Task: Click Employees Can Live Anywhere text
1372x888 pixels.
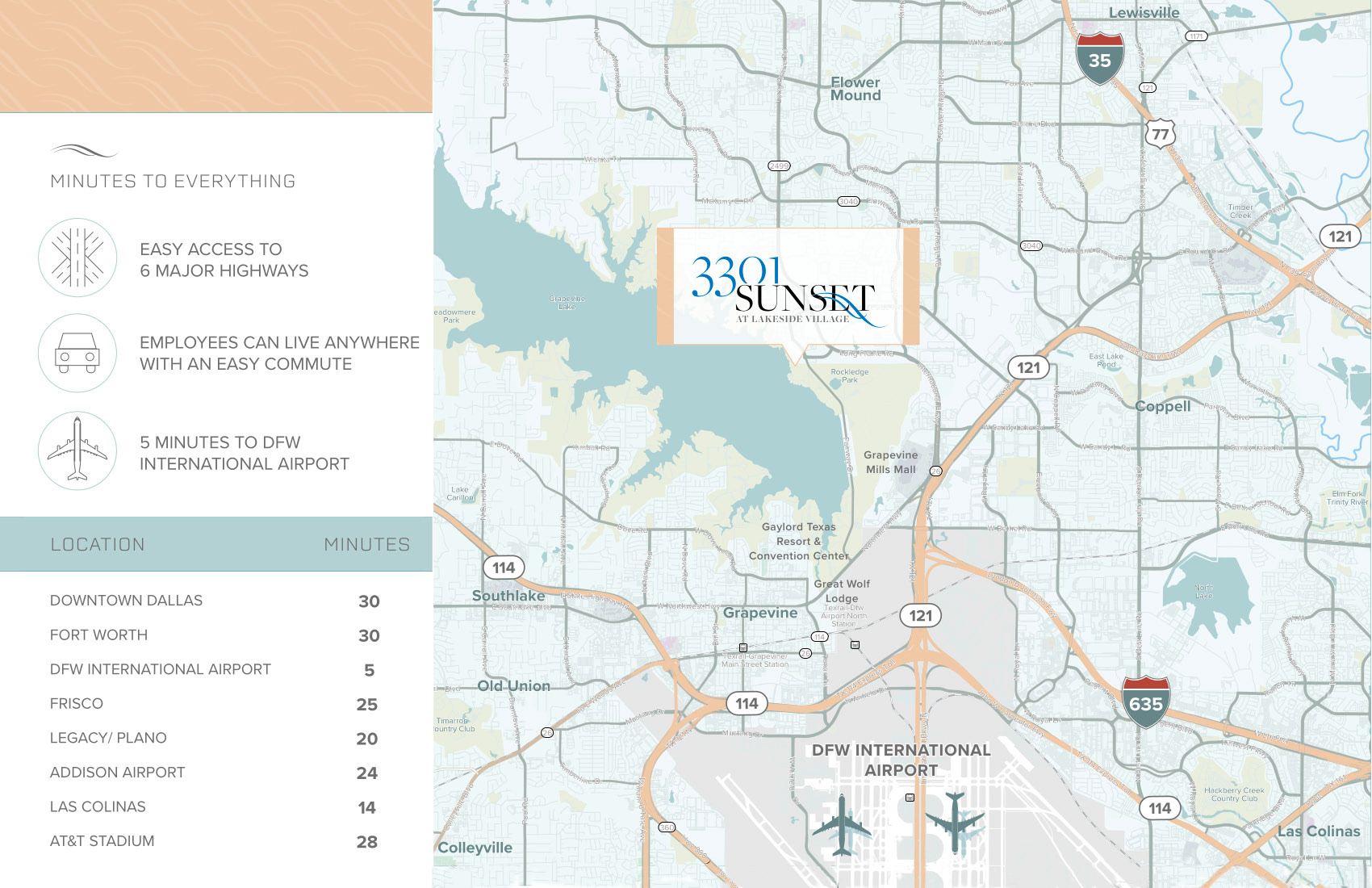Action: point(279,354)
